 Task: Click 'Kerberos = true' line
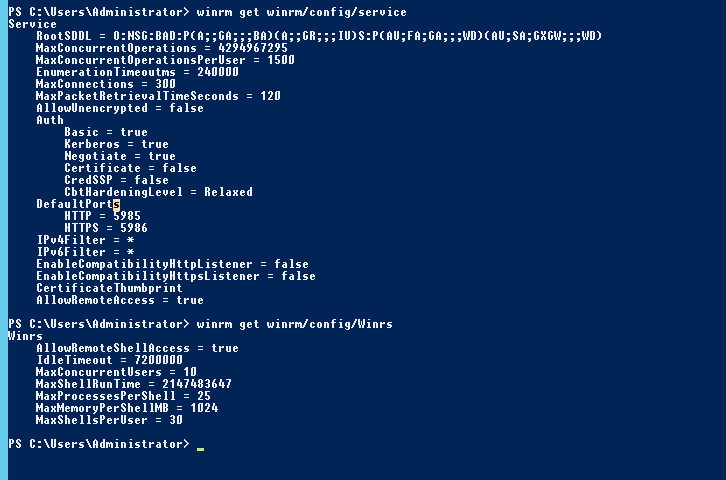pyautogui.click(x=116, y=144)
